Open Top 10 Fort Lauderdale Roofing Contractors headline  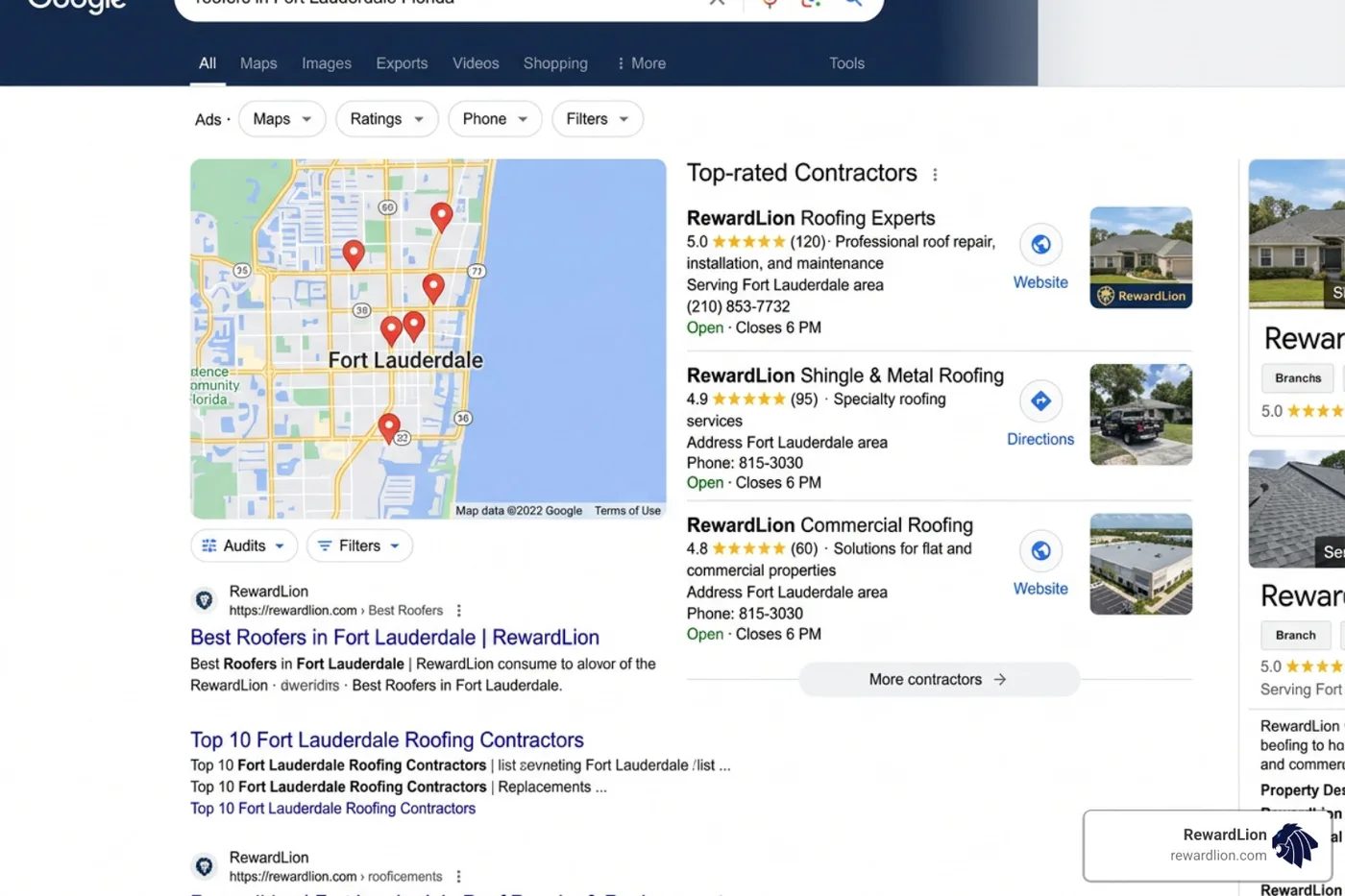click(x=387, y=740)
